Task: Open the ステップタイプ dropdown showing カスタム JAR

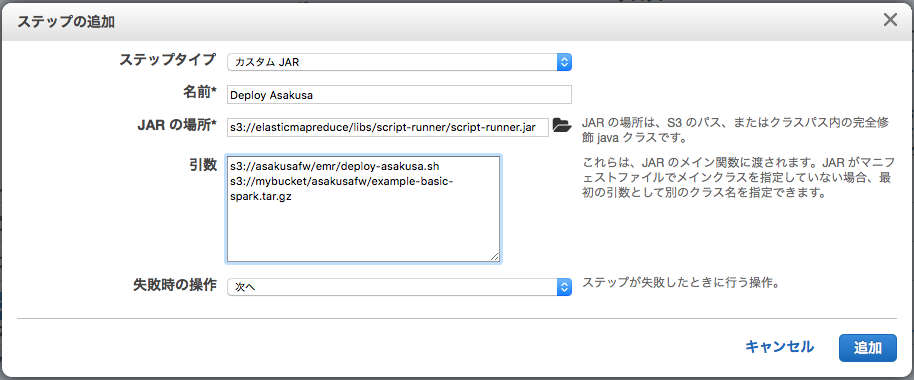Action: pyautogui.click(x=399, y=62)
